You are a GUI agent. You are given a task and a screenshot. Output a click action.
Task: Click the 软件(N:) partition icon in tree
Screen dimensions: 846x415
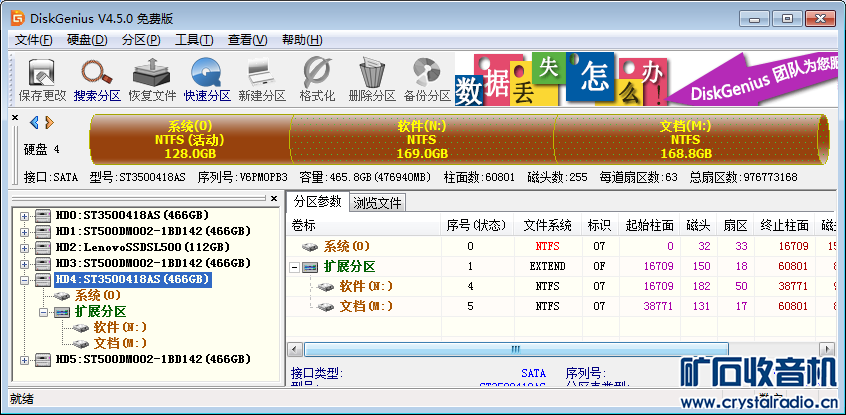81,328
